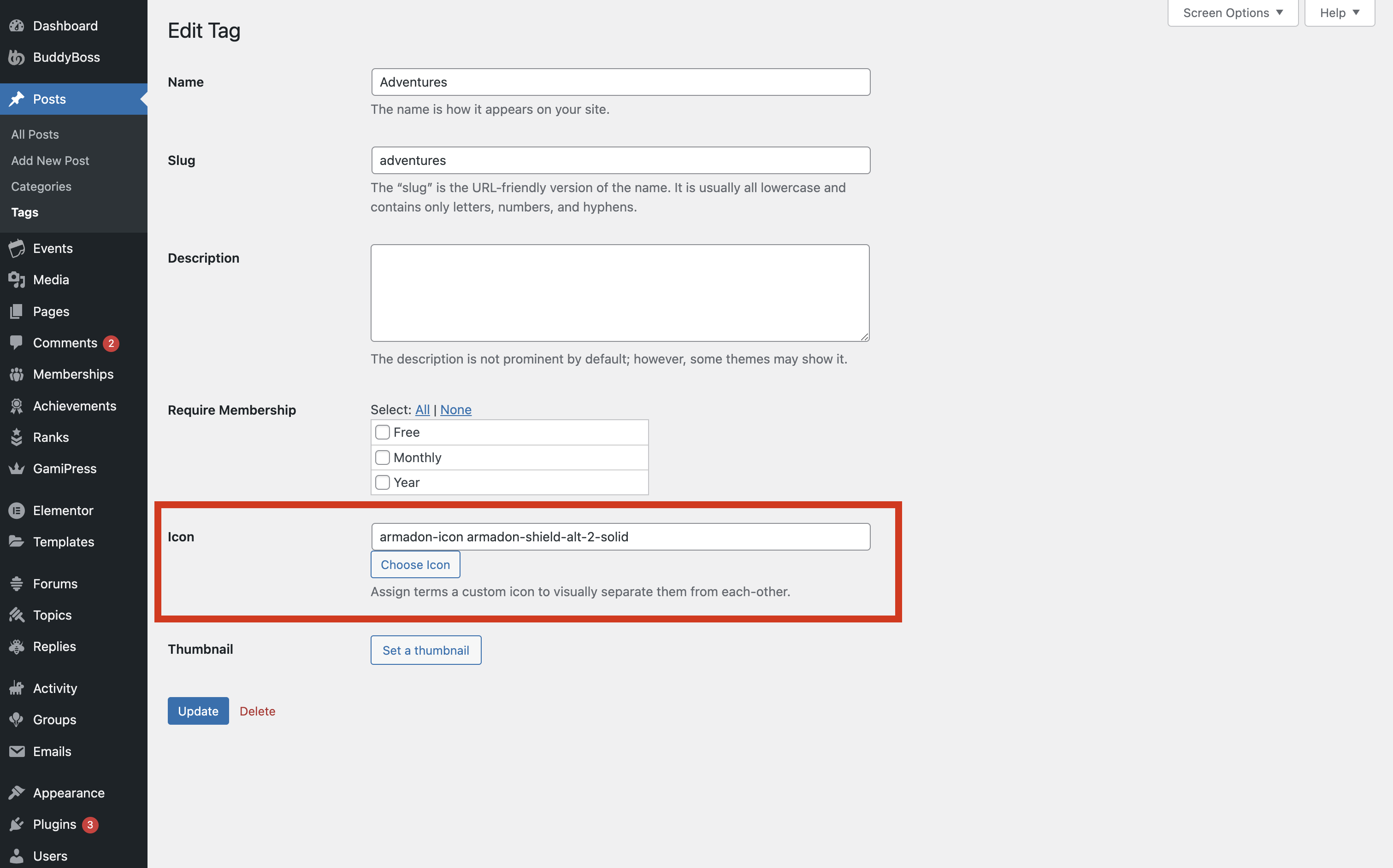This screenshot has width=1393, height=868.
Task: Click the Users person icon
Action: click(17, 856)
